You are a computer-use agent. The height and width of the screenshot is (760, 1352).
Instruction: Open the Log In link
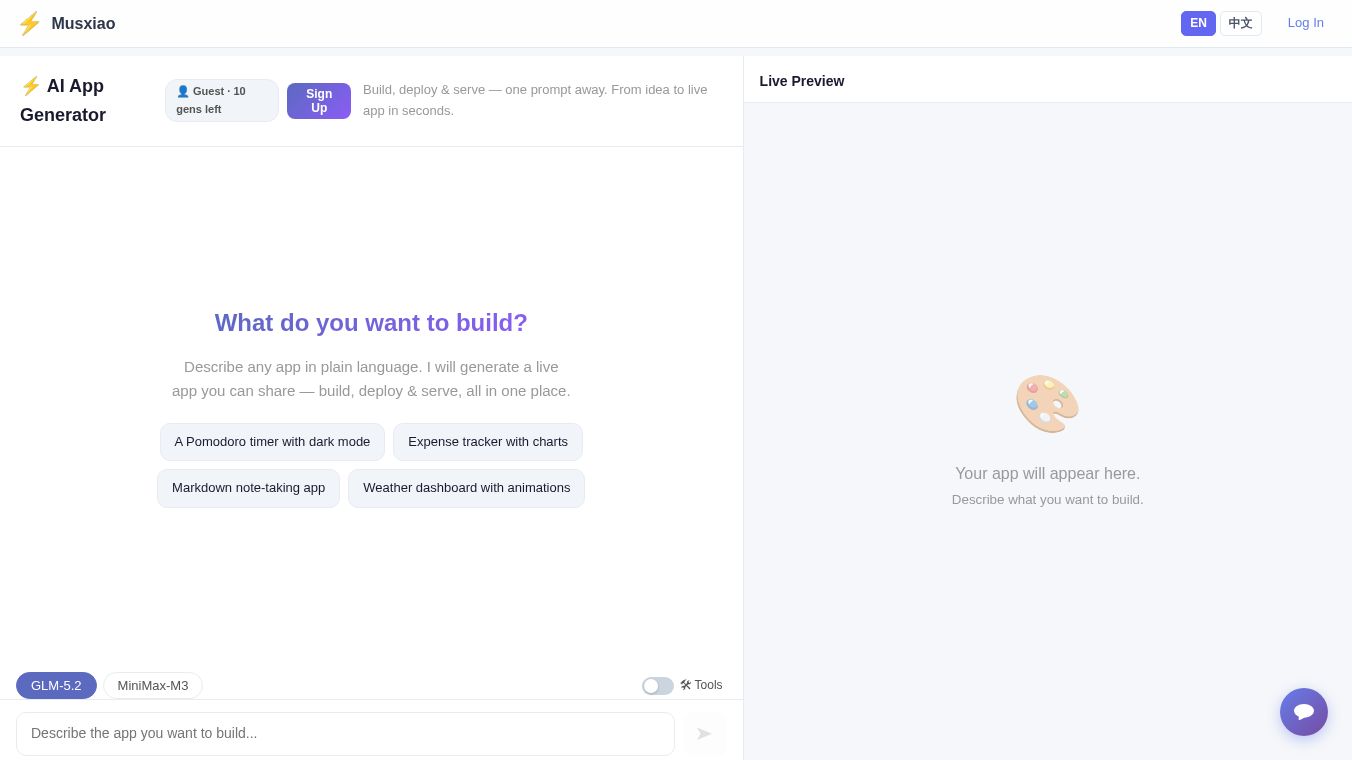pos(1306,23)
